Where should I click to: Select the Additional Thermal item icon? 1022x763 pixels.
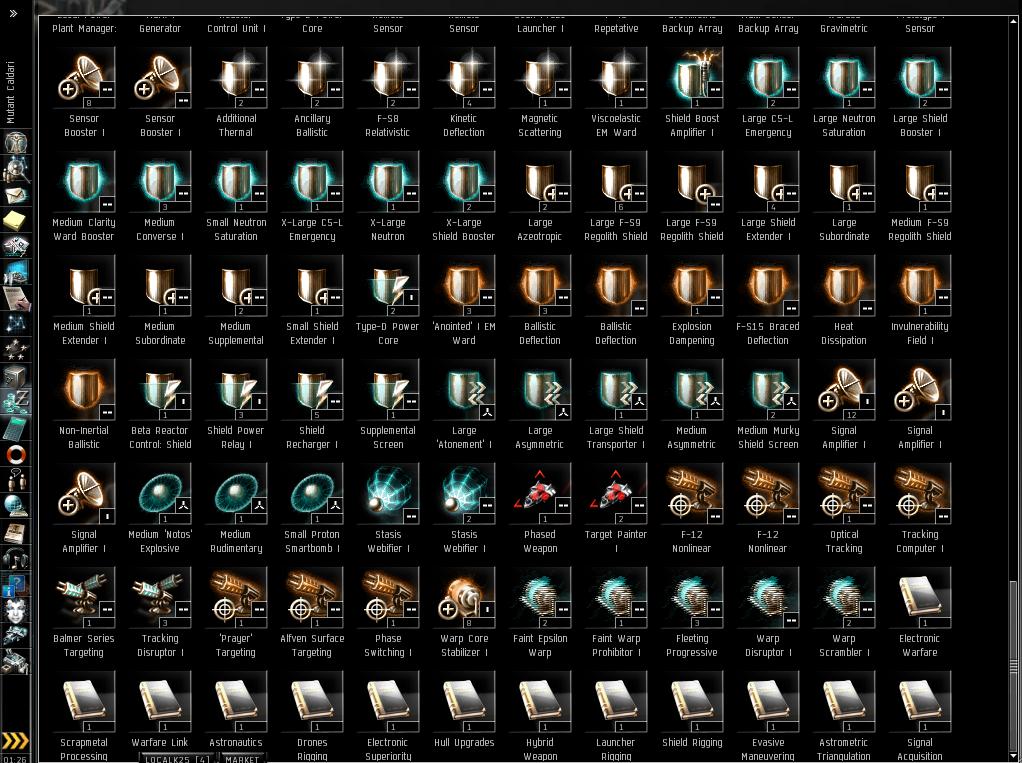tap(236, 77)
